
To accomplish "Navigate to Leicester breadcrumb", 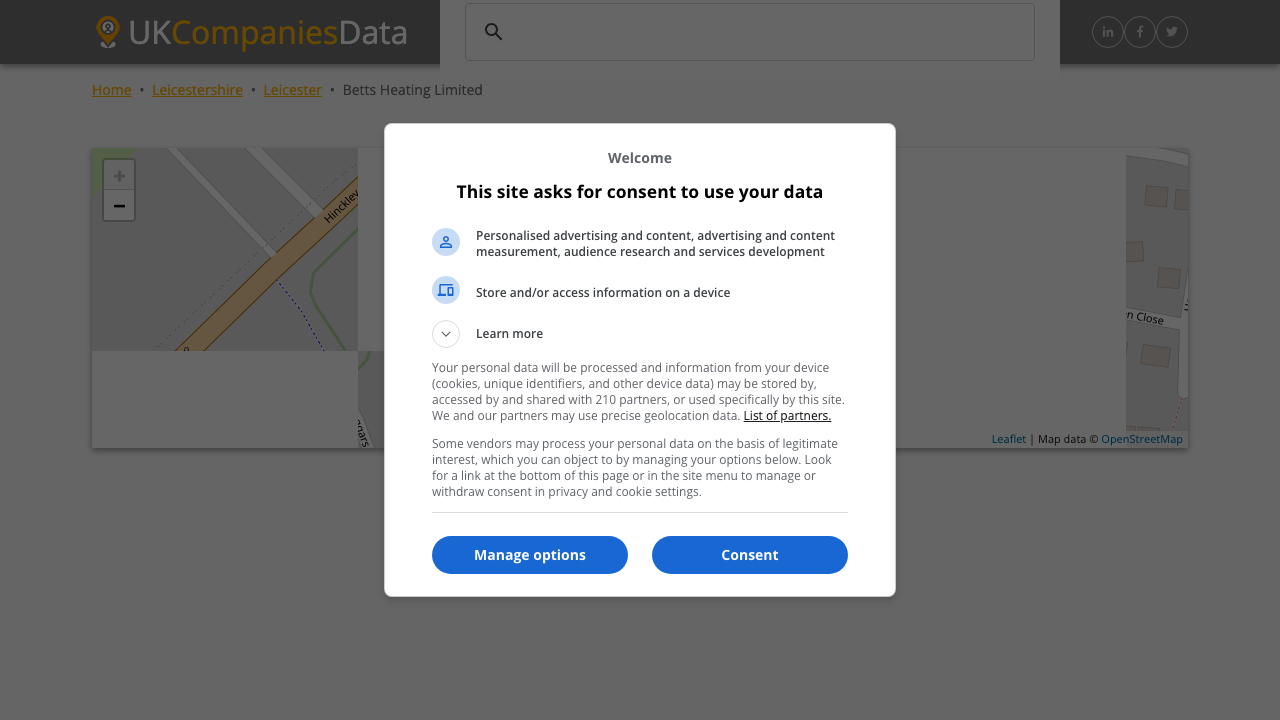I will click(293, 90).
